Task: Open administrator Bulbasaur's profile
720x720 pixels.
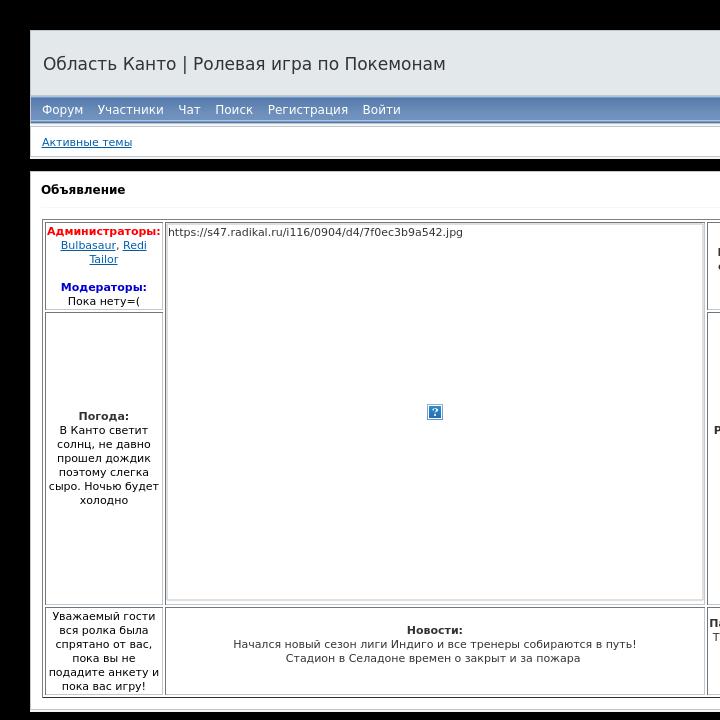Action: click(x=88, y=245)
